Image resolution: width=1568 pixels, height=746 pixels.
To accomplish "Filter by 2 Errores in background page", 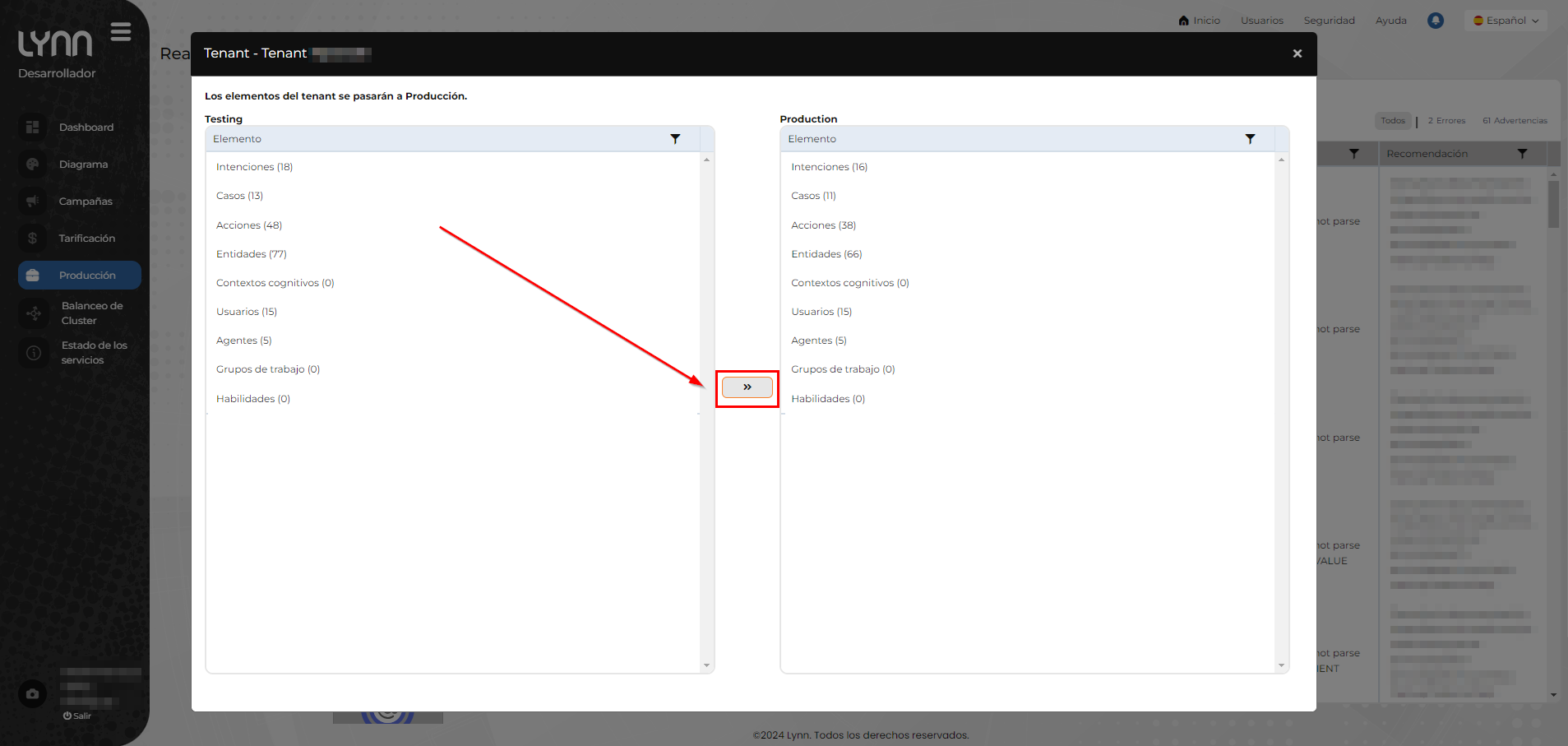I will point(1446,121).
